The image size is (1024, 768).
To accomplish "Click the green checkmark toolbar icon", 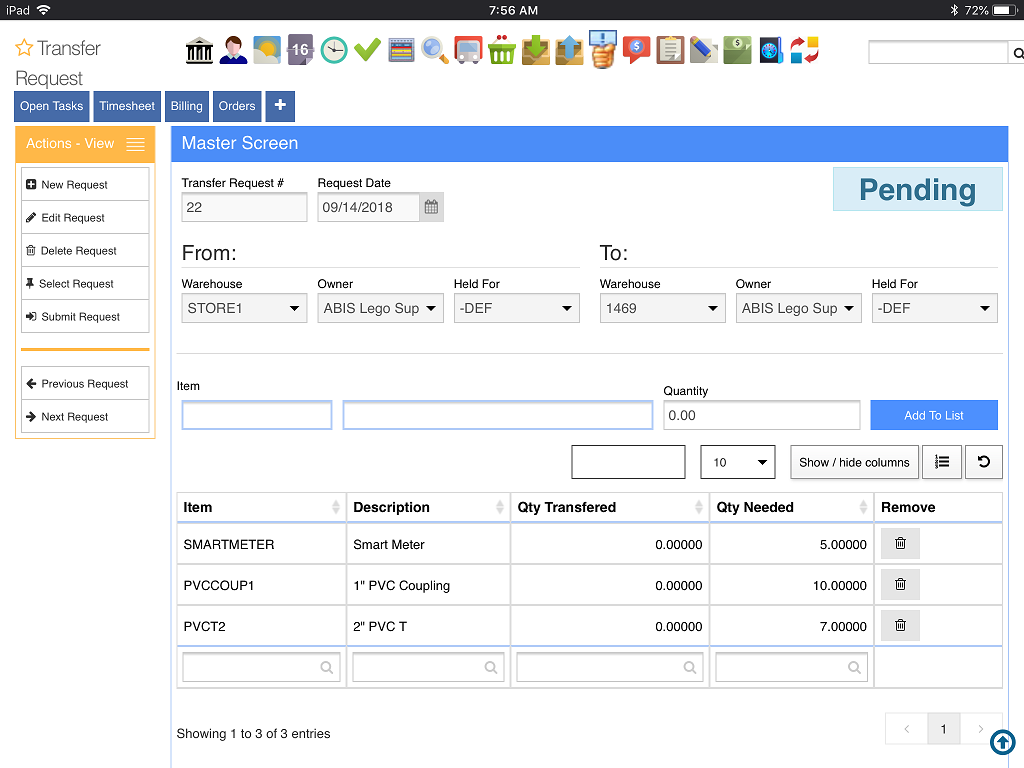I will 367,49.
